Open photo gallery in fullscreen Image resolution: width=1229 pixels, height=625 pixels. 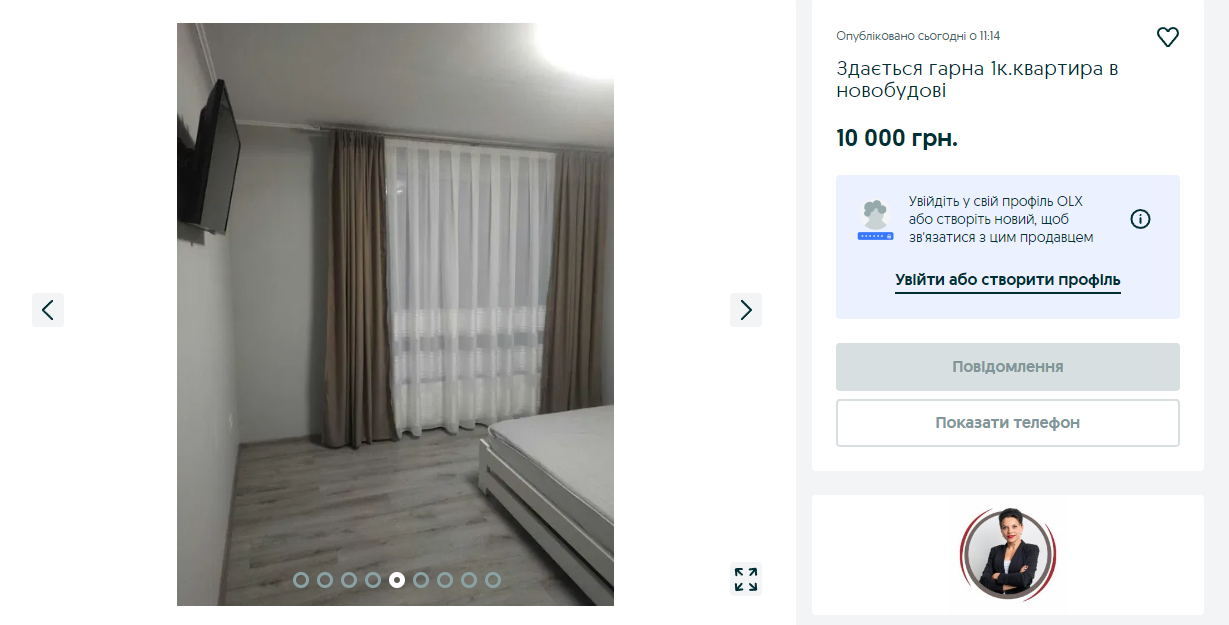(x=746, y=579)
